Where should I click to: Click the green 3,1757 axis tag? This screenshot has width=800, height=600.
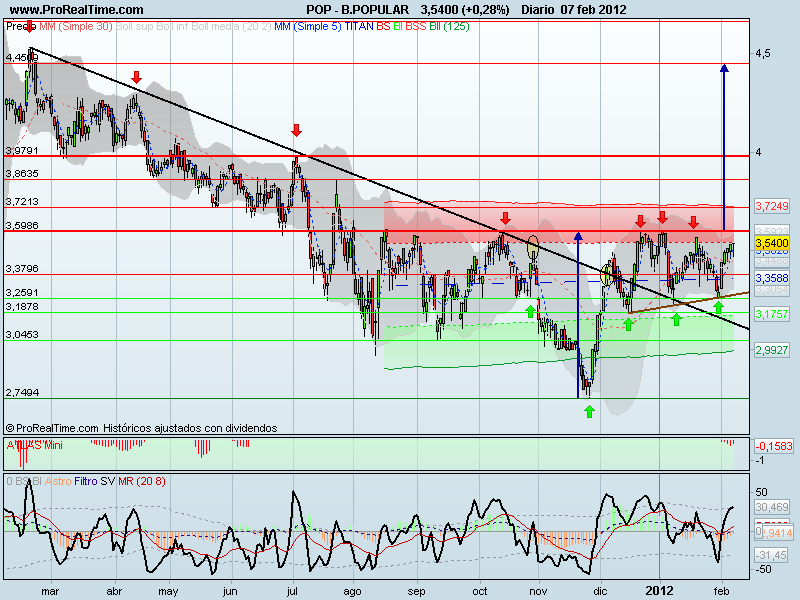pyautogui.click(x=771, y=314)
